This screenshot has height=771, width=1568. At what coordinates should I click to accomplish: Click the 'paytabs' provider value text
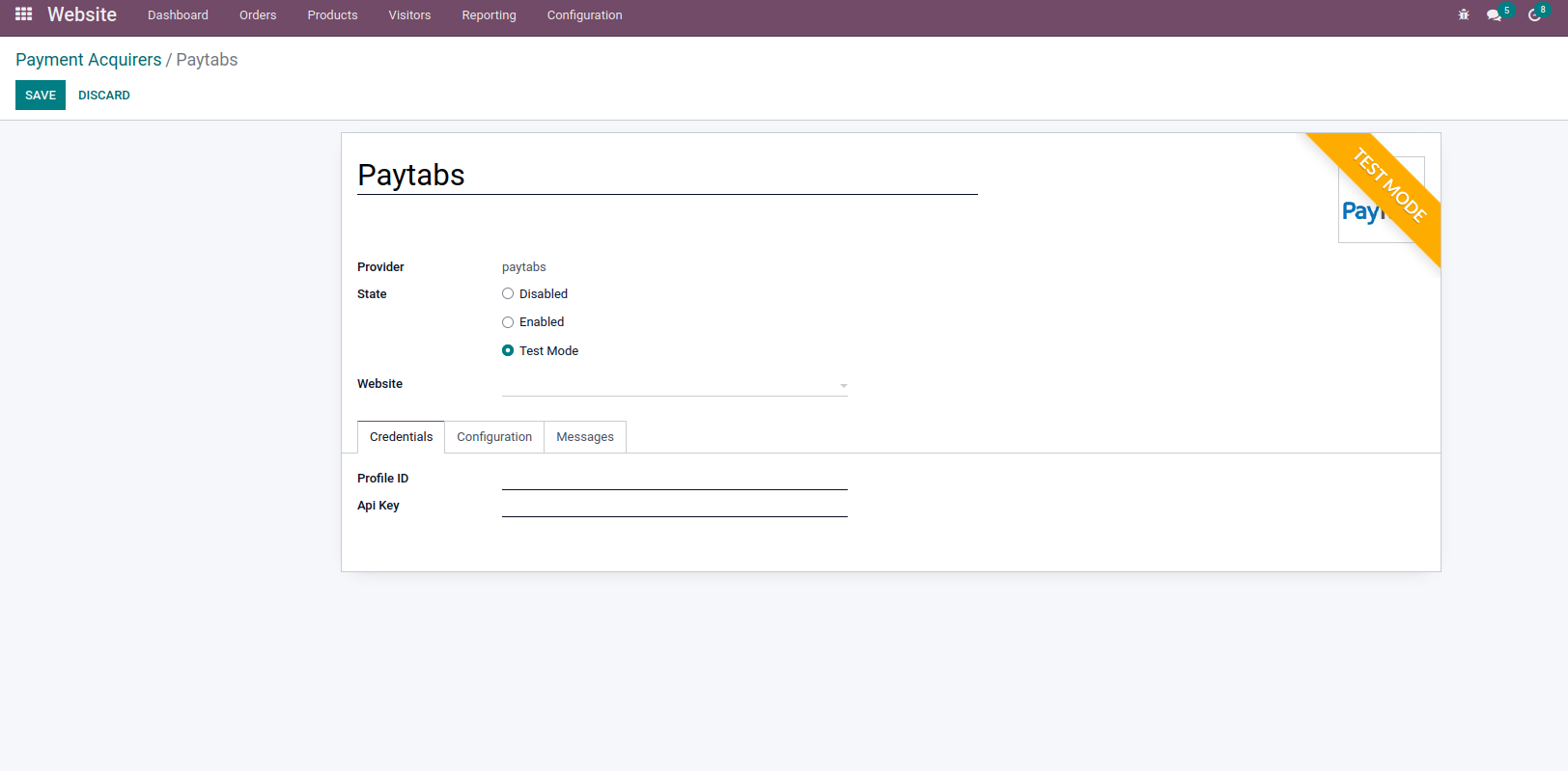coord(524,267)
